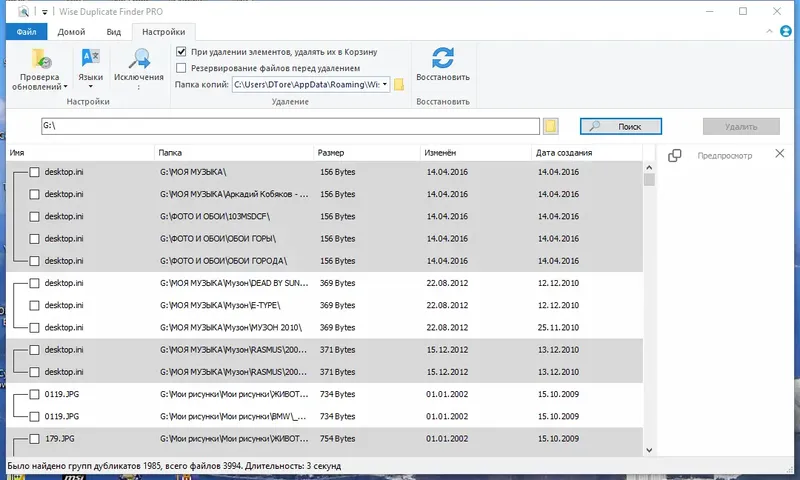Image resolution: width=800 pixels, height=480 pixels.
Task: Select the '754 Bytes' size cell
Action: (337, 439)
